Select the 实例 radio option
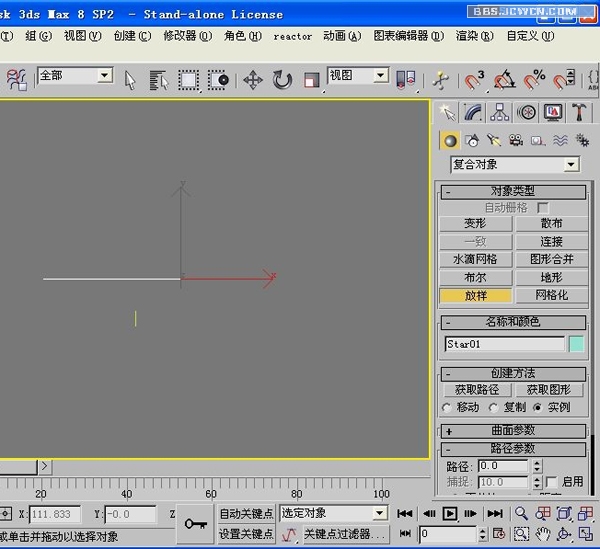The image size is (600, 549). coord(538,408)
